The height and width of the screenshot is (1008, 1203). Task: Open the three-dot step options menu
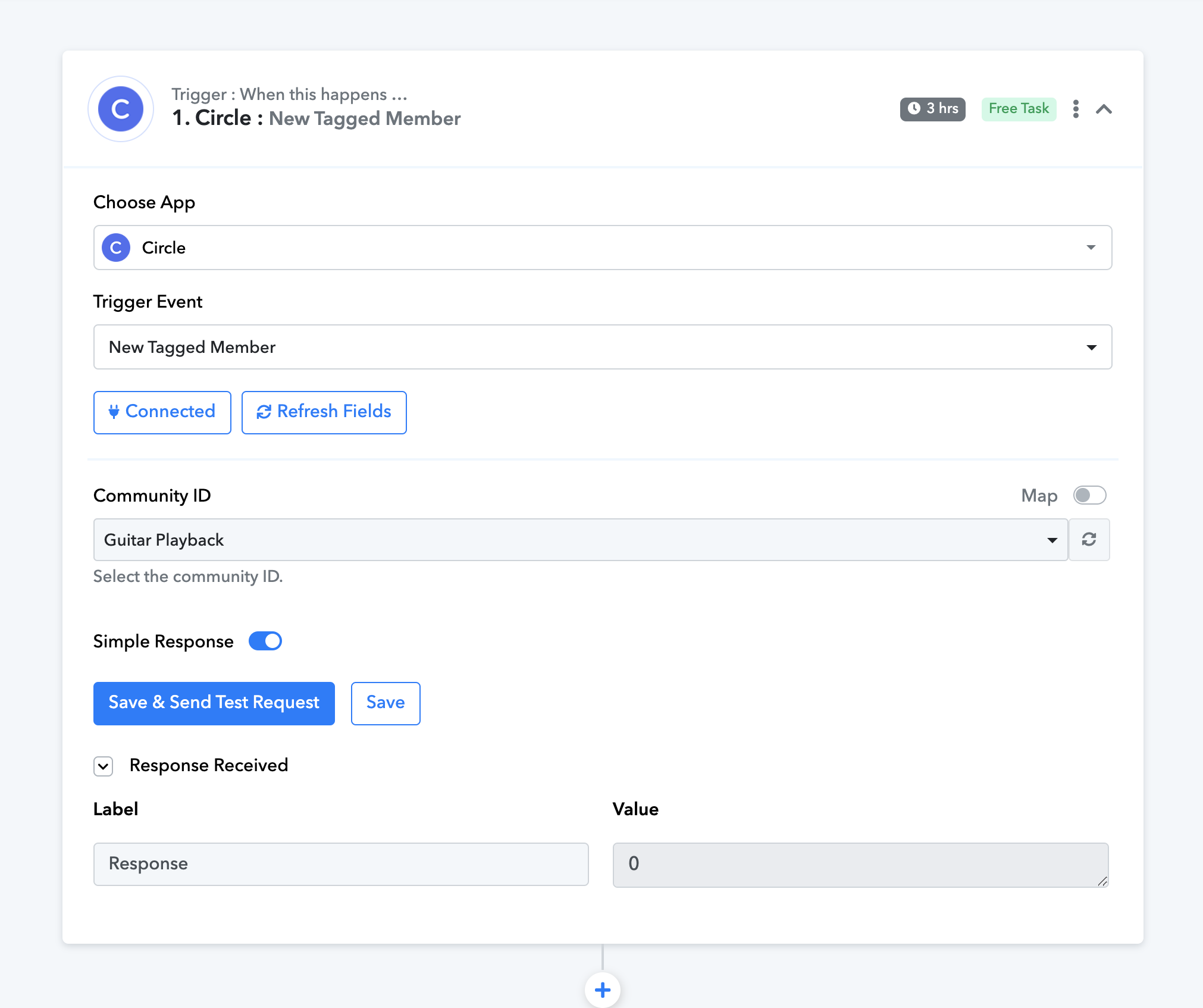point(1076,109)
